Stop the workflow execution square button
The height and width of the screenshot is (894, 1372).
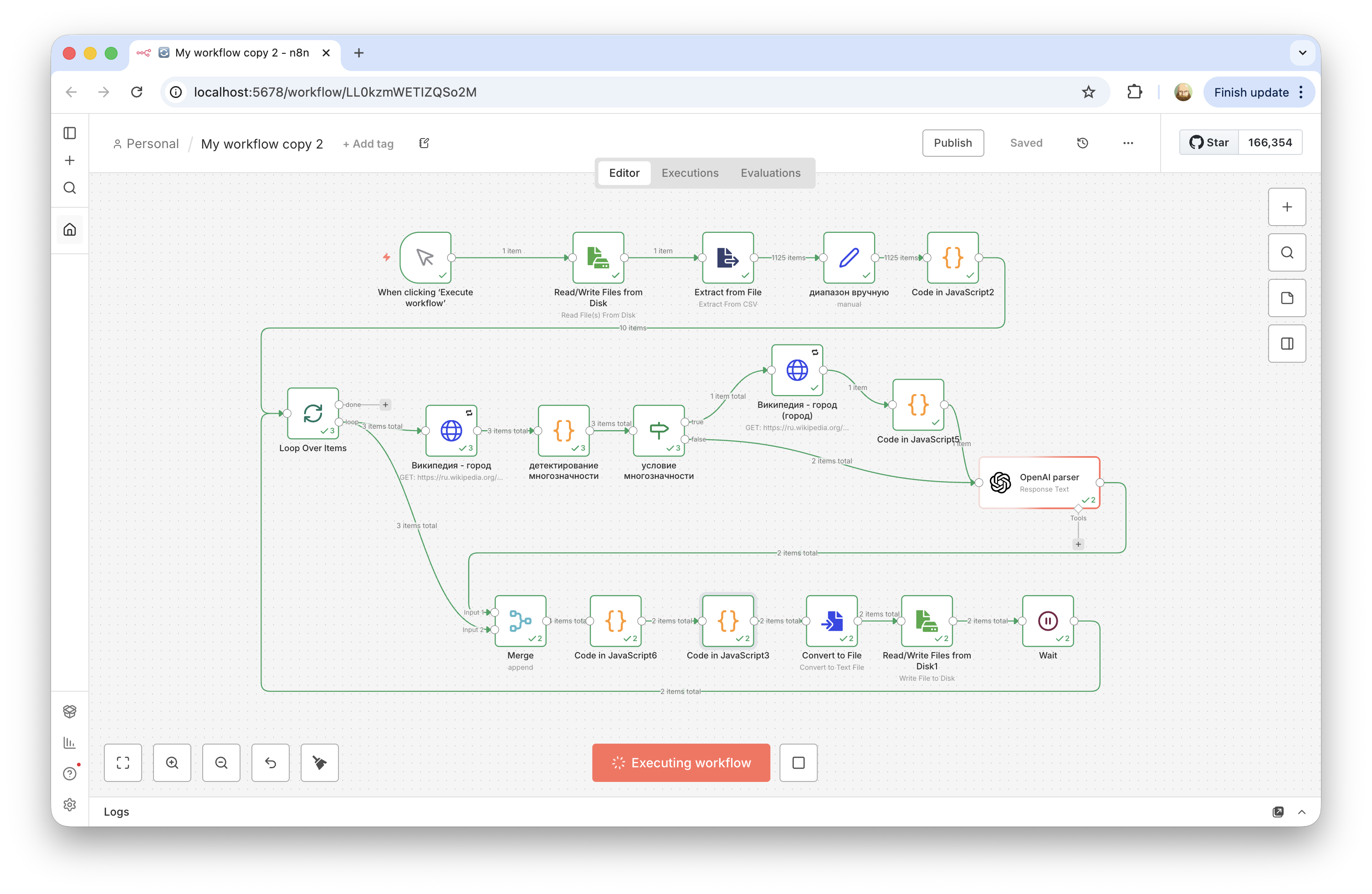(x=798, y=762)
